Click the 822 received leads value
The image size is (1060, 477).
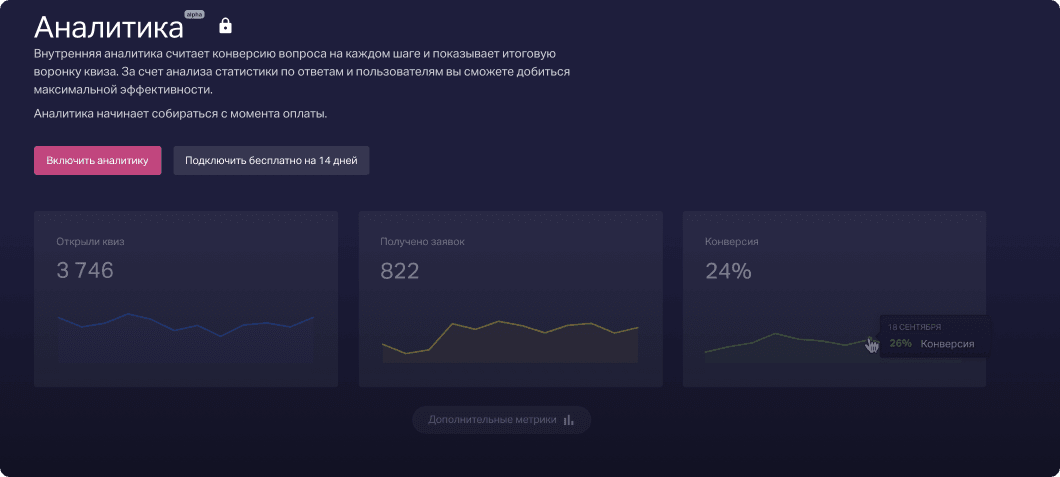tap(400, 270)
